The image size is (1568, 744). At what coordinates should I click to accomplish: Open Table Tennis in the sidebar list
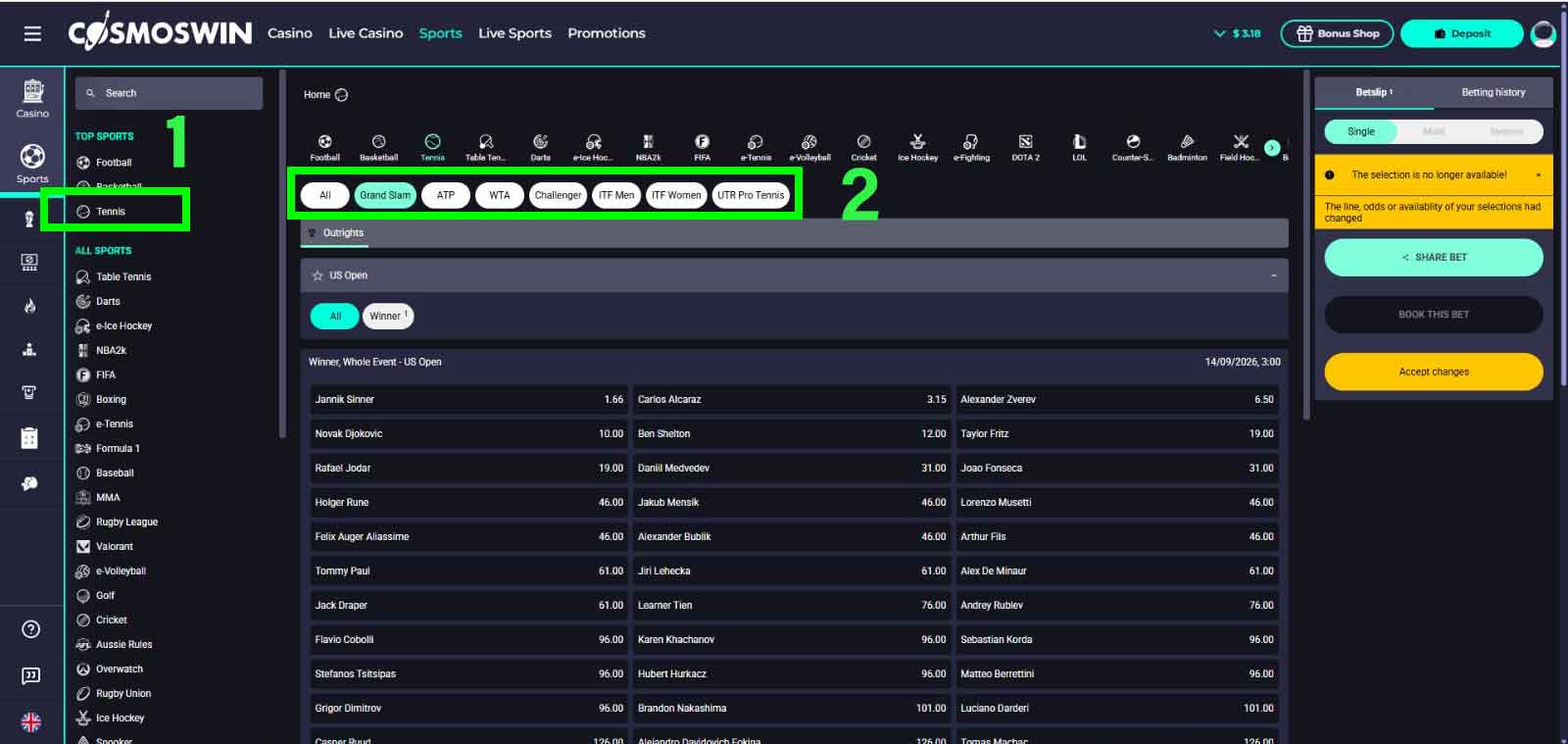[123, 276]
